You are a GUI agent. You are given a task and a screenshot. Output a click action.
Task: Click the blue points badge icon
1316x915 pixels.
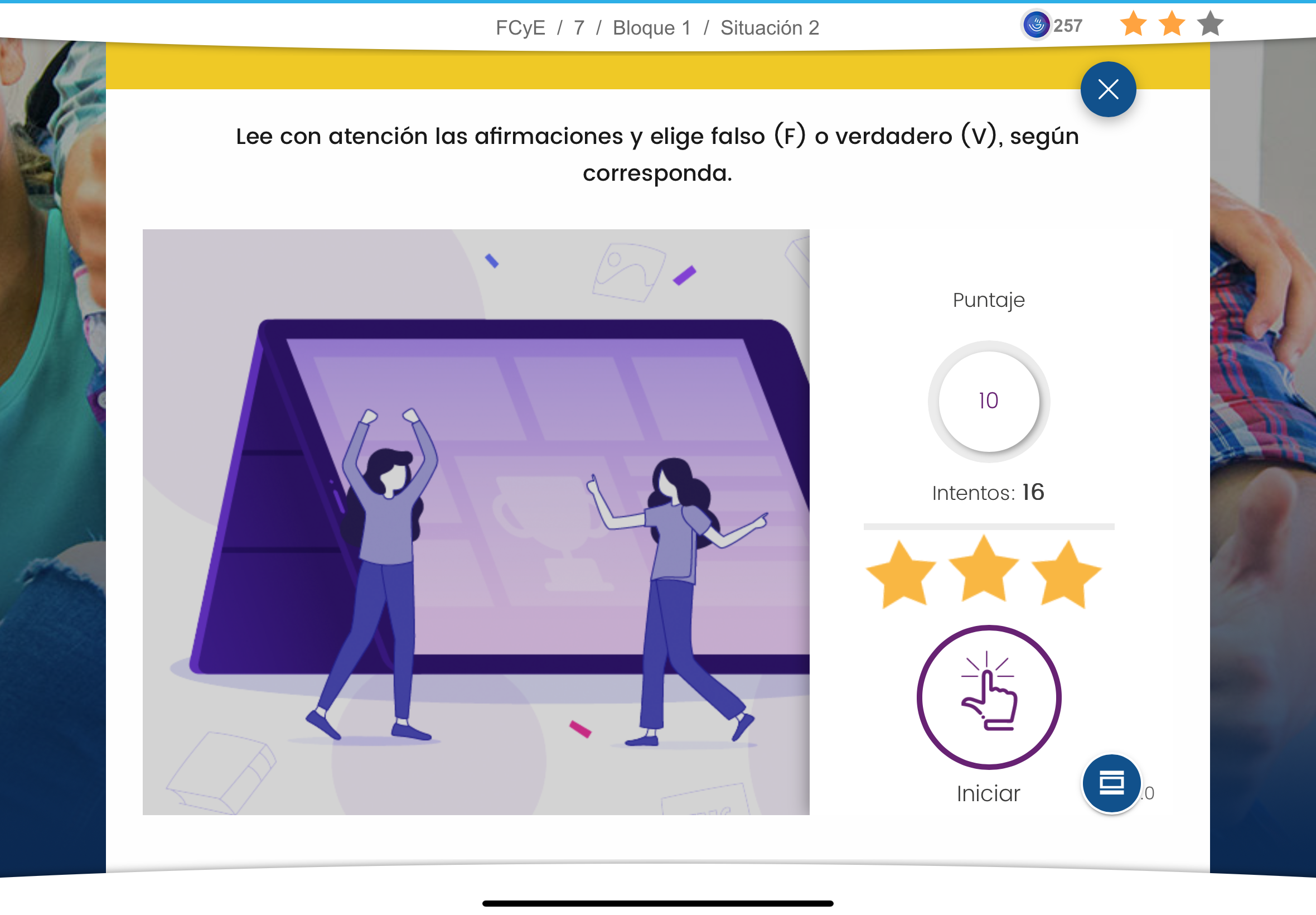click(x=1036, y=25)
